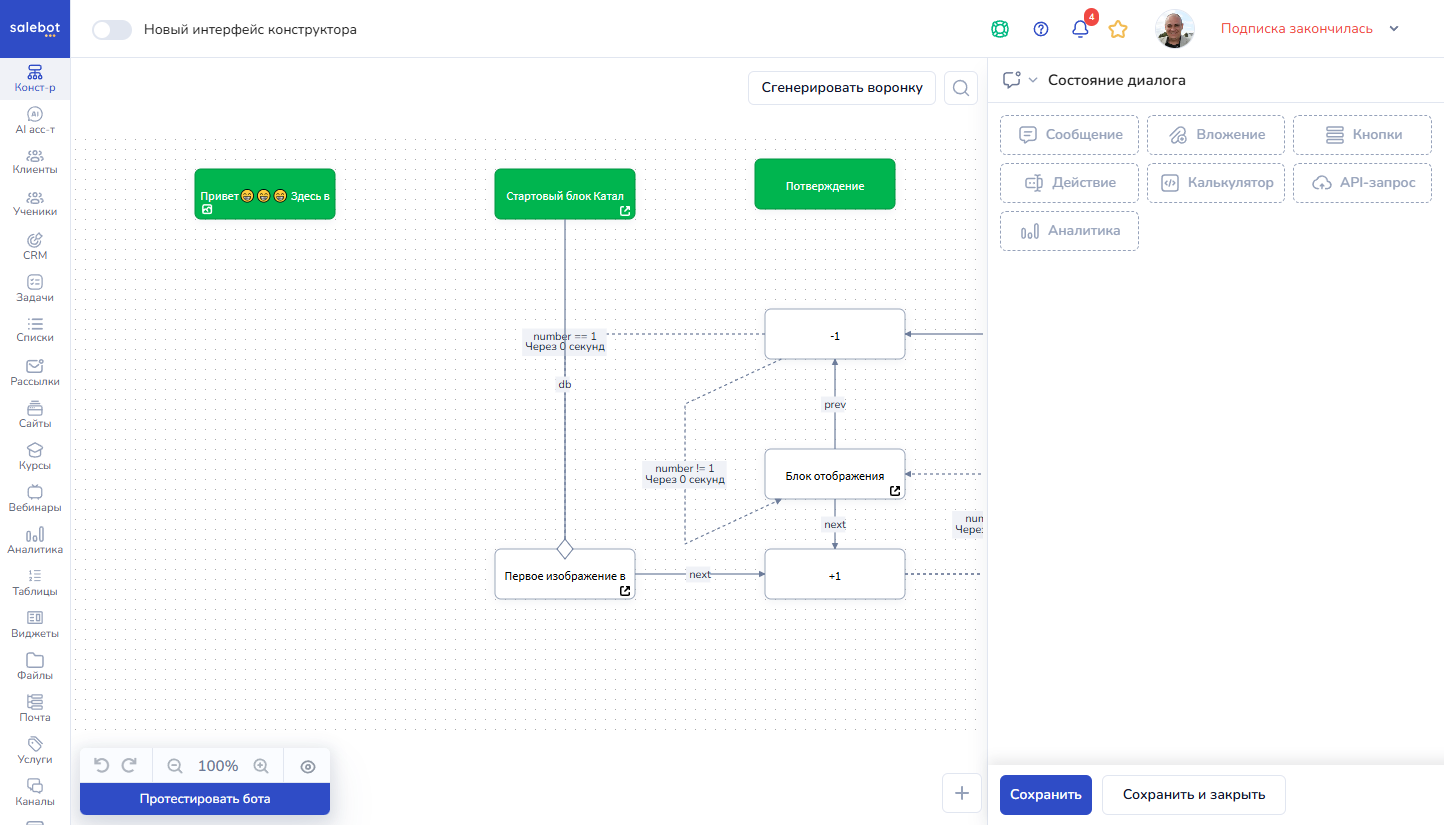Screen dimensions: 1444x825
Task: Open external link on Блок отображения
Action: [x=895, y=491]
